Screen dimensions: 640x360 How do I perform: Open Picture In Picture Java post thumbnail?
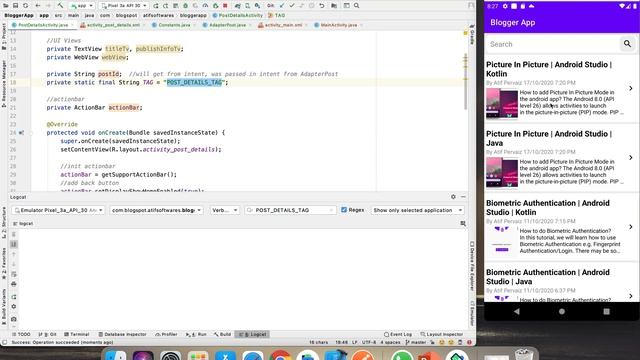click(x=502, y=172)
